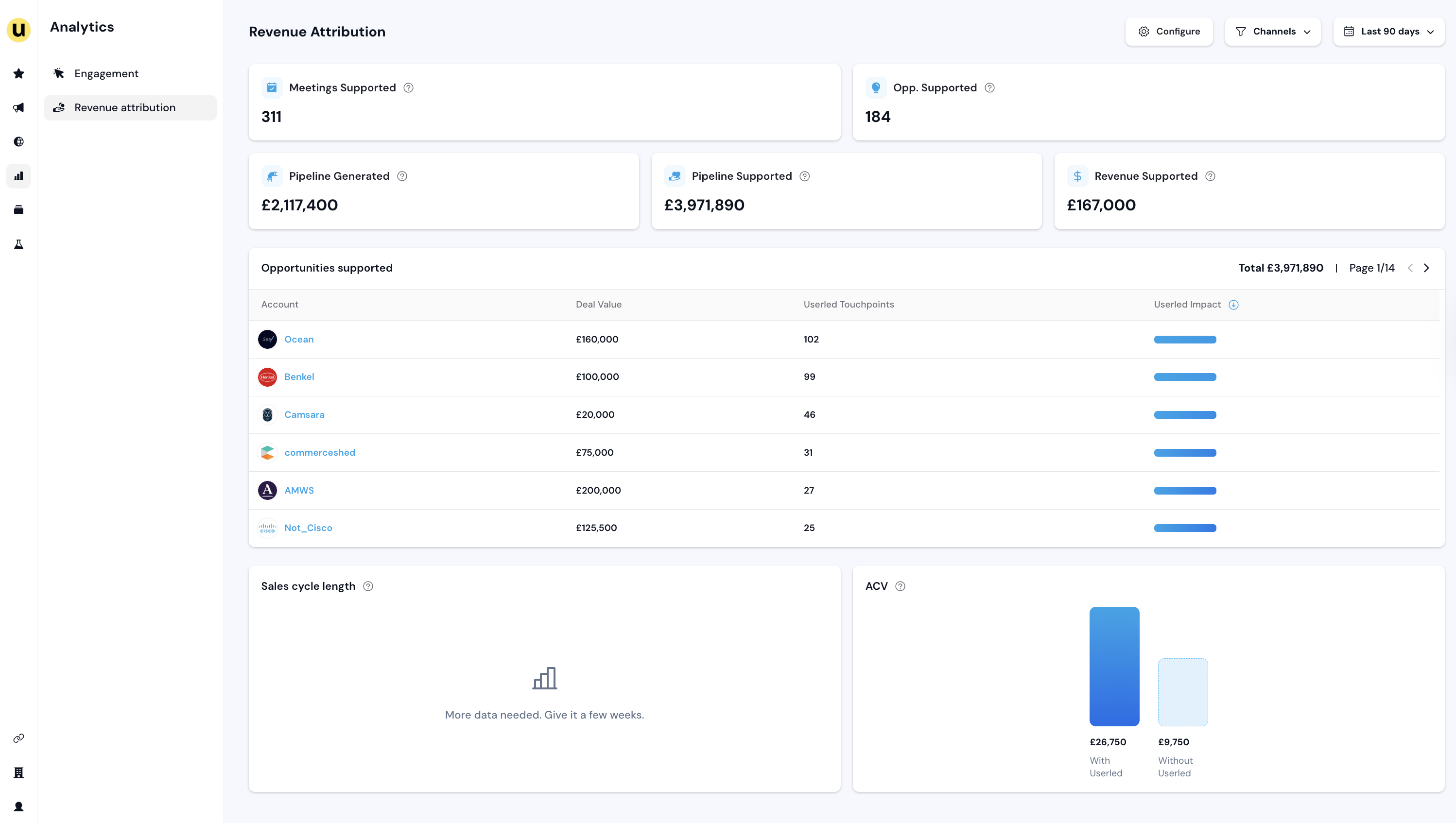Click the Configure button
This screenshot has height=823, width=1456.
(x=1169, y=32)
